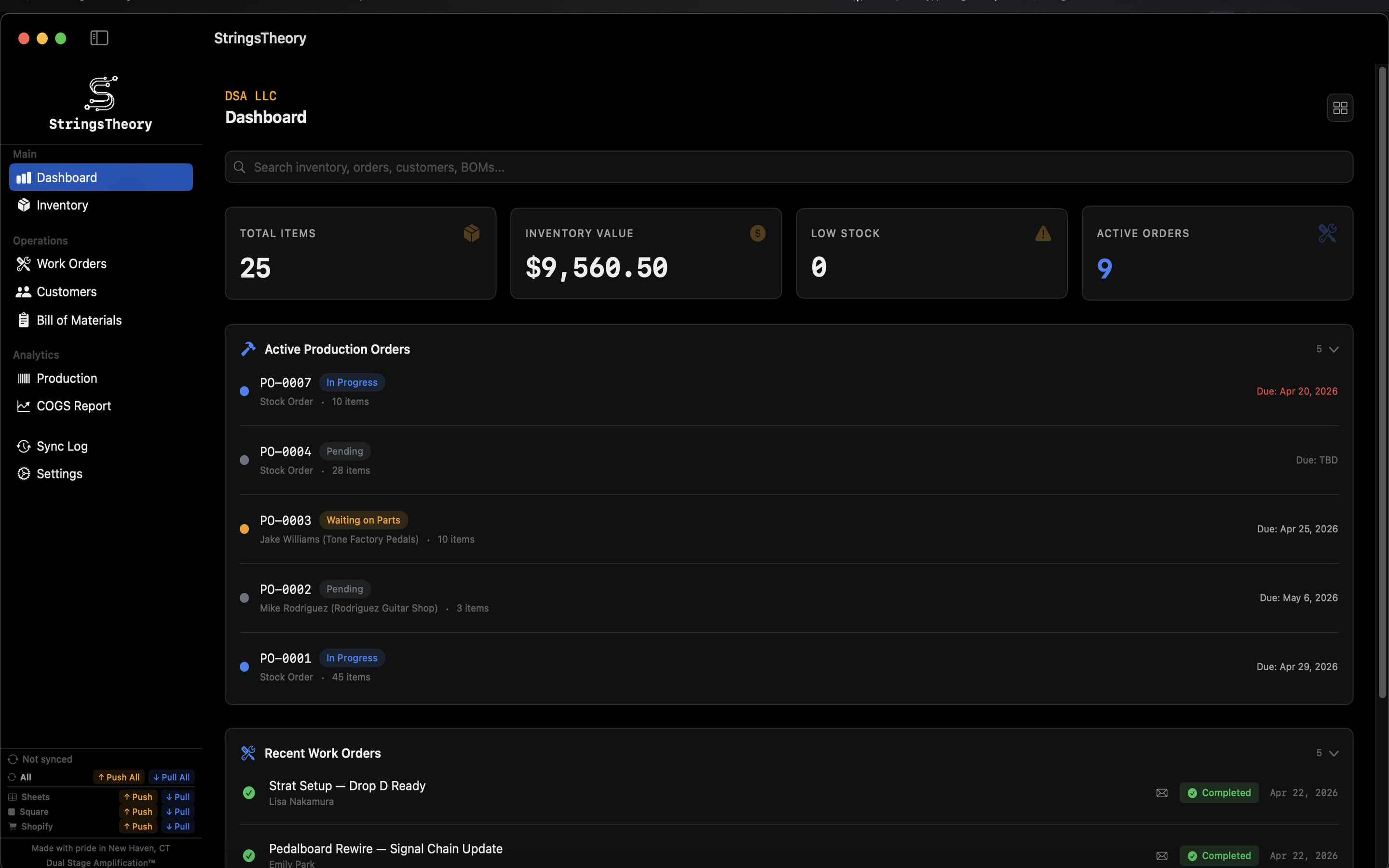This screenshot has width=1389, height=868.
Task: Click inside the inventory search field
Action: 517,167
